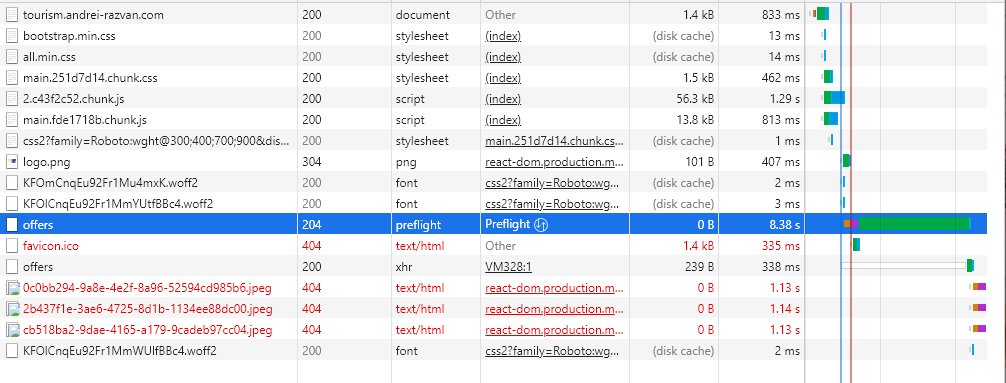This screenshot has width=1006, height=383.
Task: Select KFOlCnqEu92Fr1MmWUlfBBc4.woff2 font request
Action: pyautogui.click(x=119, y=351)
